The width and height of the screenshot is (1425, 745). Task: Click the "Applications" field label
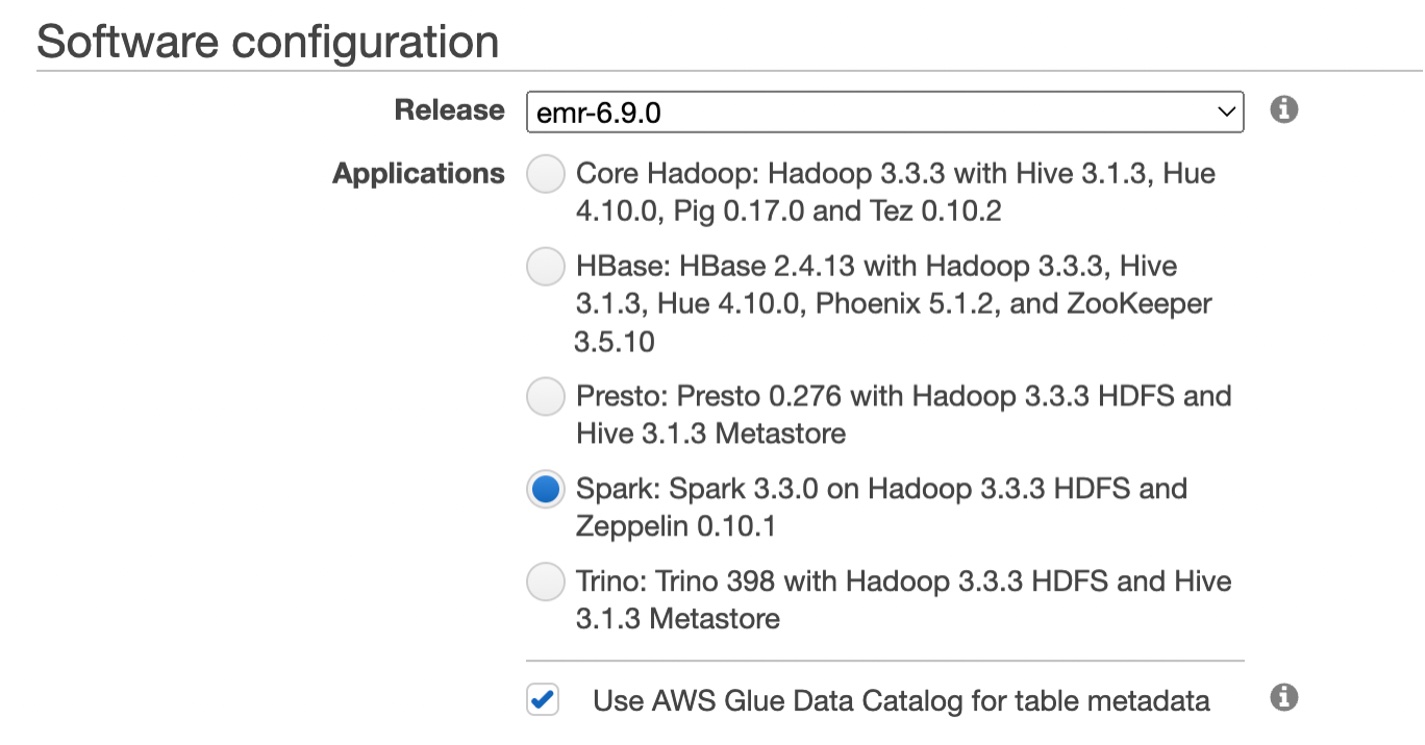click(x=419, y=174)
